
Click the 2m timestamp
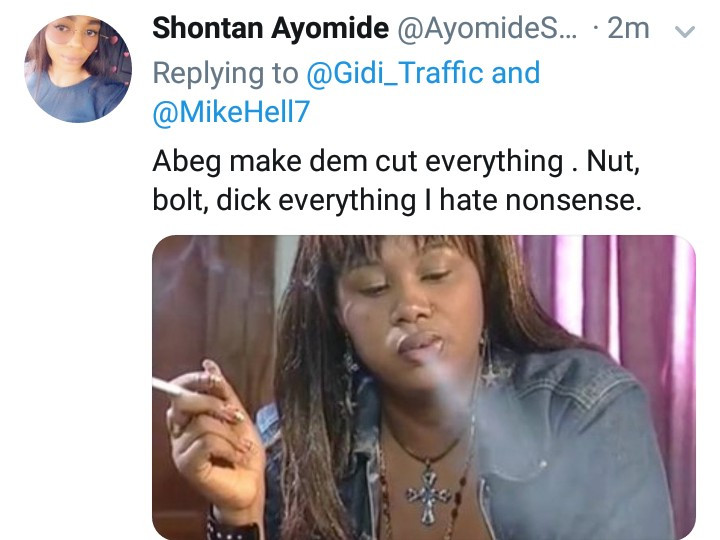pos(628,30)
